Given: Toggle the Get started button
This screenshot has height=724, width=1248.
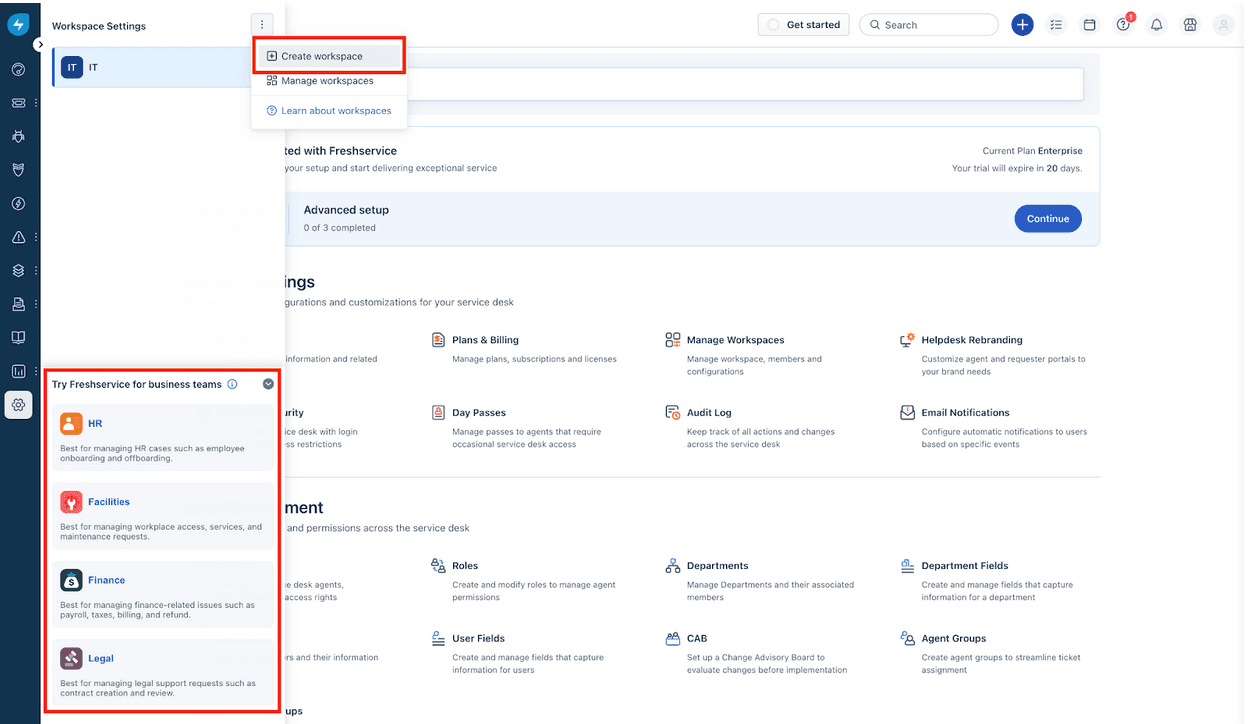Looking at the screenshot, I should point(804,25).
